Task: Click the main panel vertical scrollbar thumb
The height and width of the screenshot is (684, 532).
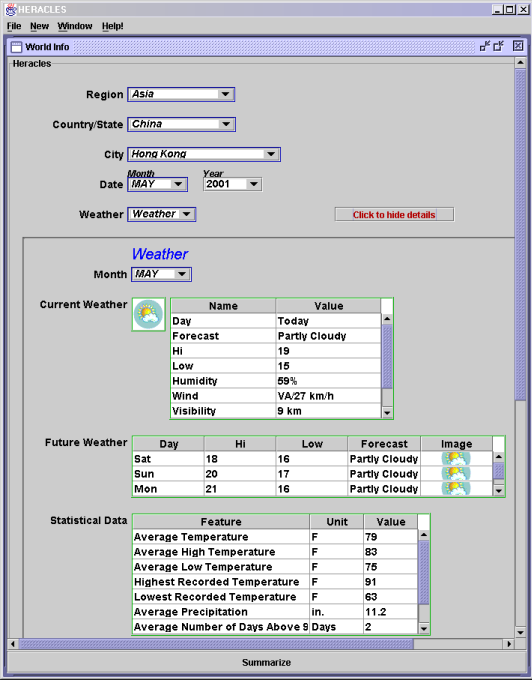Action: pos(520,235)
